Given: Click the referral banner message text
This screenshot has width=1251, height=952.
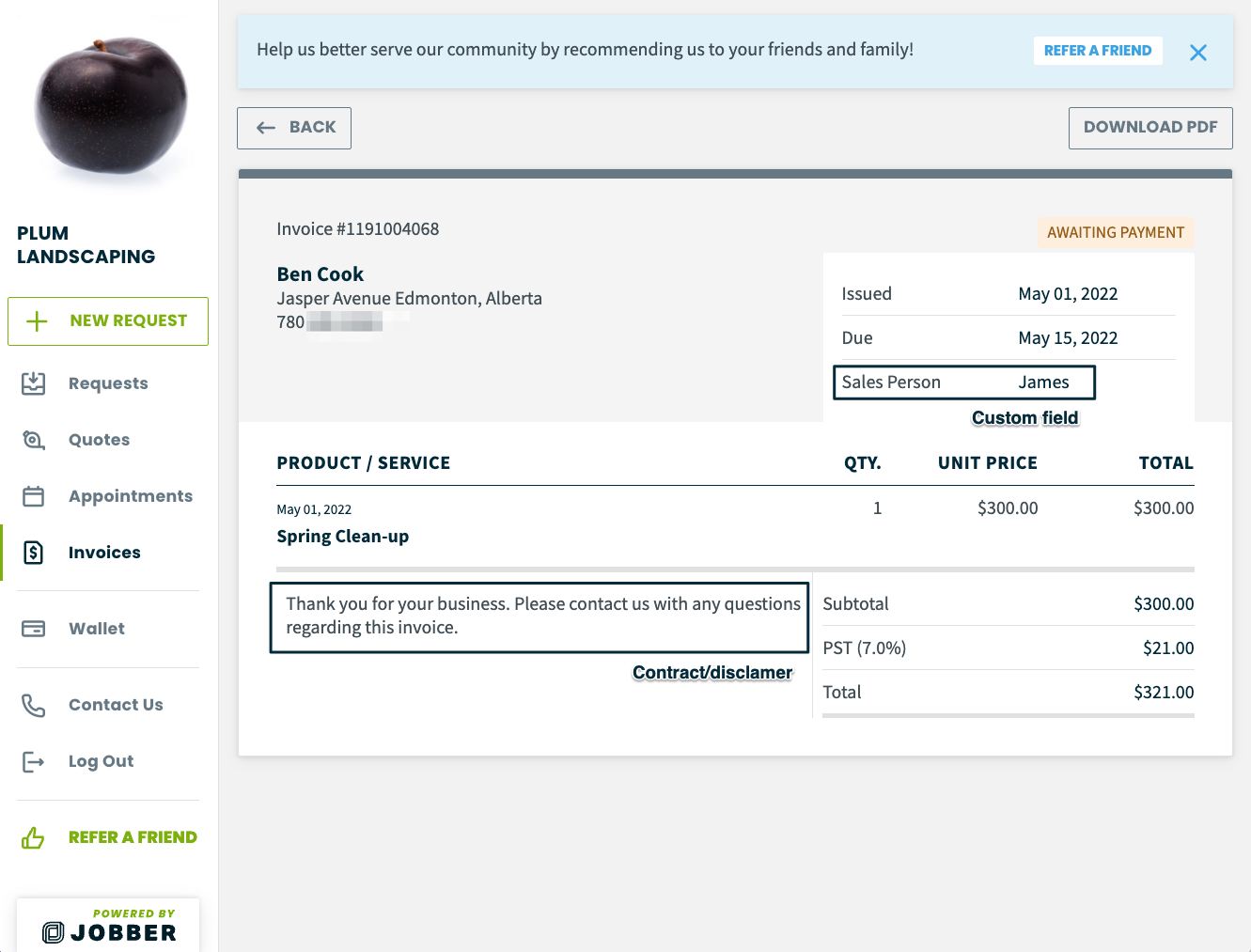Looking at the screenshot, I should [x=585, y=50].
